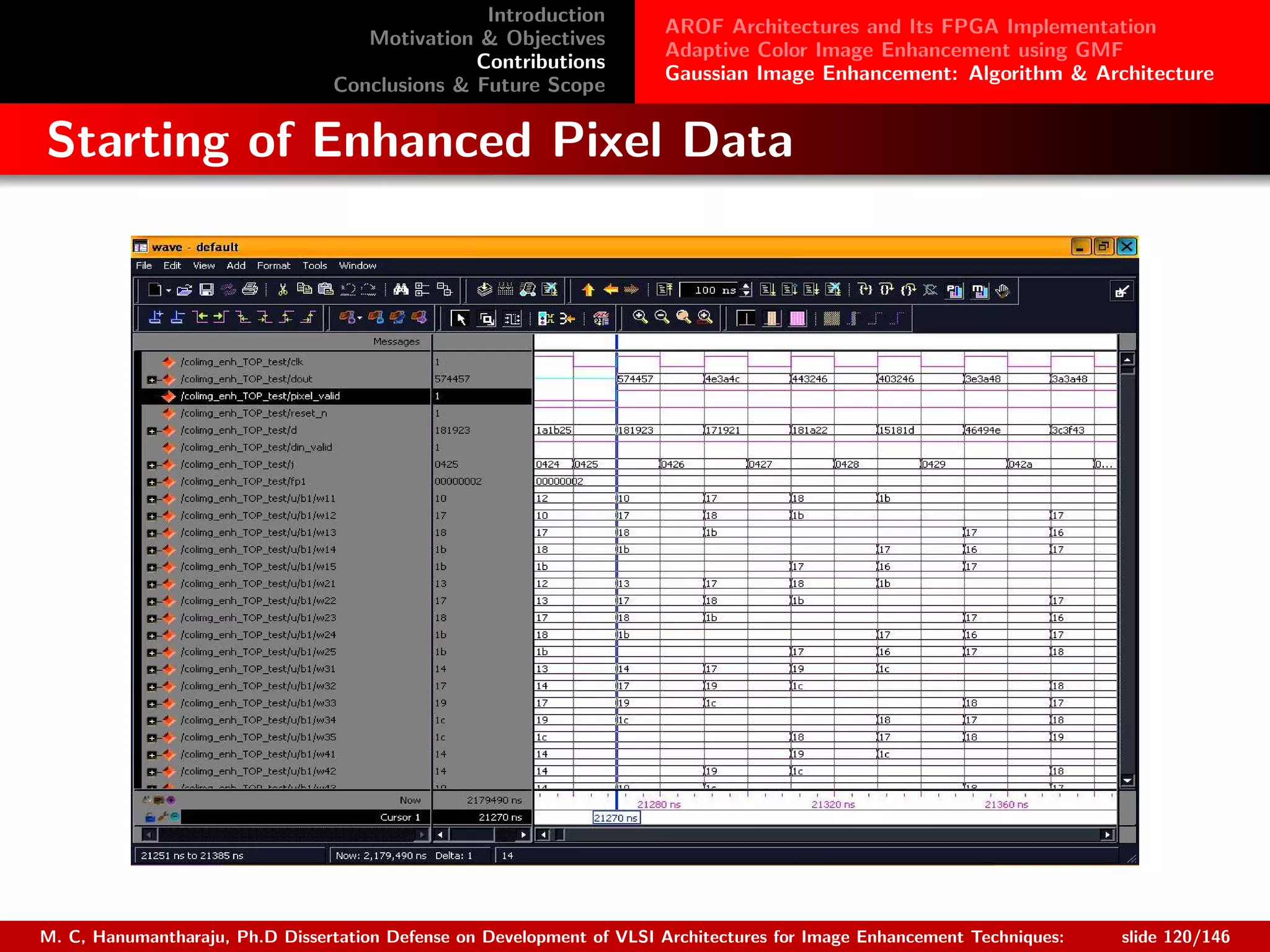Toggle the lock icon beside Cursor 1
Screen dimensions: 1270x952
149,818
